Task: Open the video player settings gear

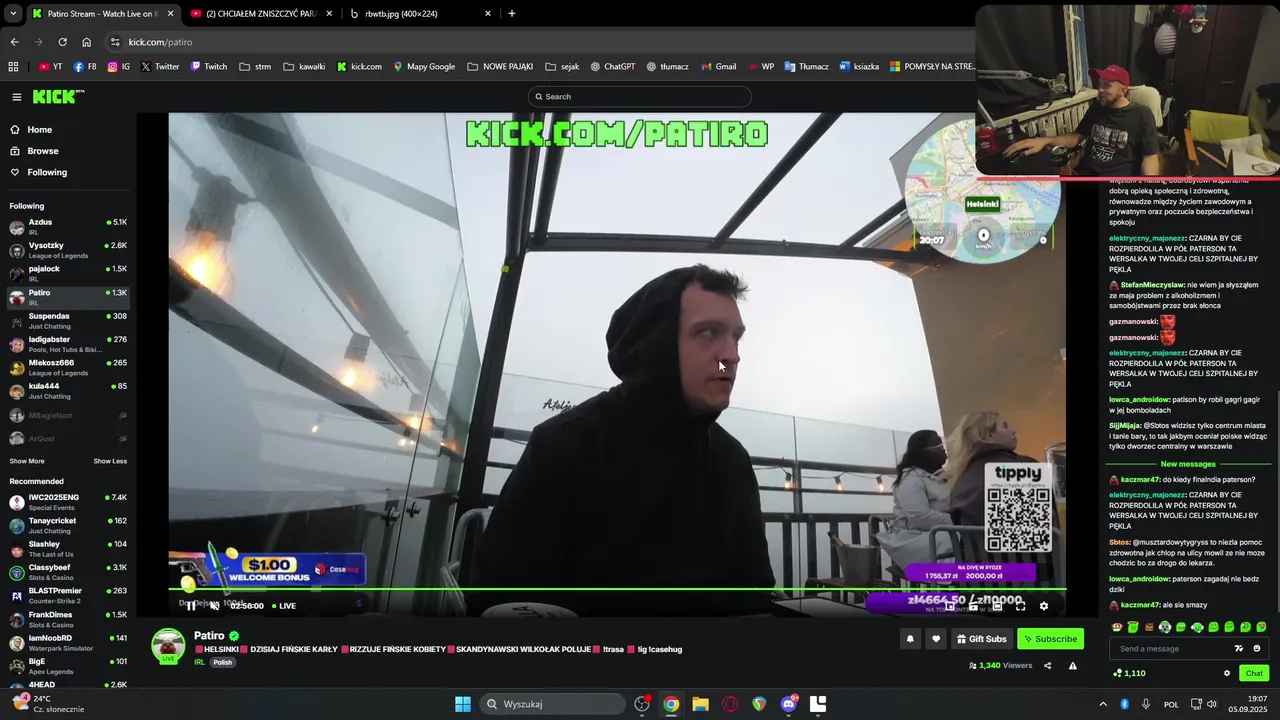Action: (1044, 606)
